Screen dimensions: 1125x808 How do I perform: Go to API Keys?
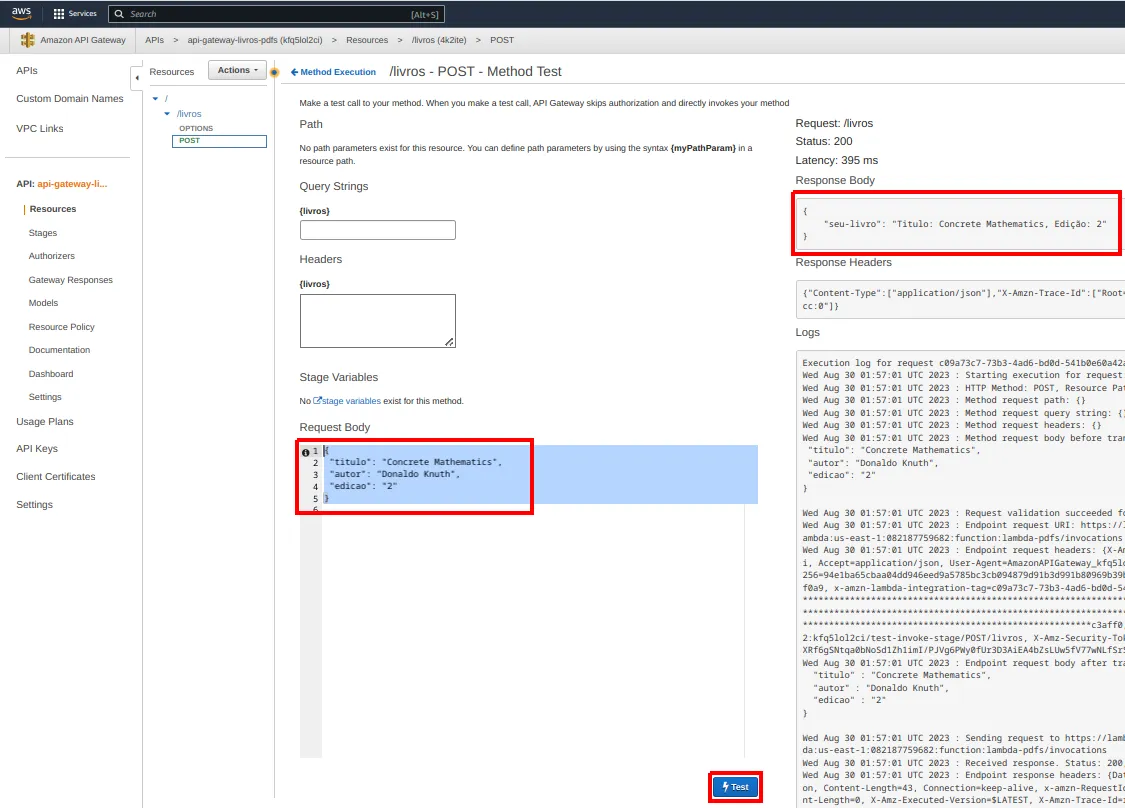click(37, 448)
